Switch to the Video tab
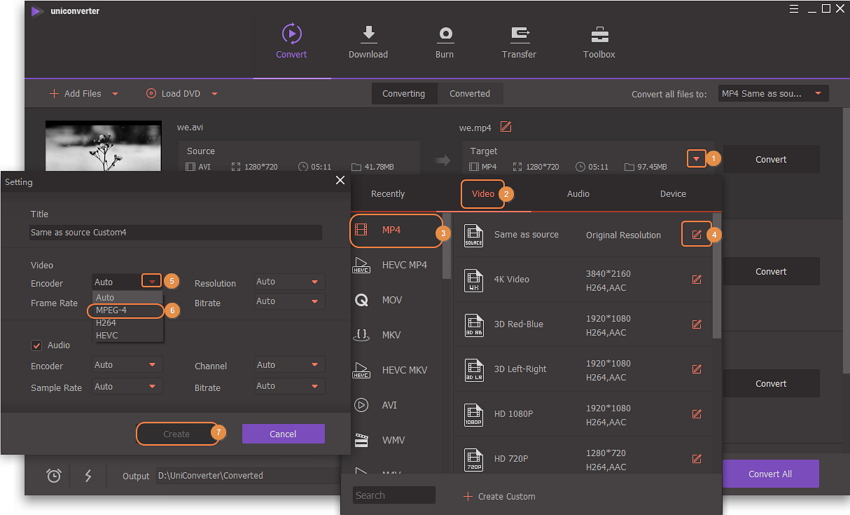Viewport: 850px width, 515px height. [x=482, y=194]
